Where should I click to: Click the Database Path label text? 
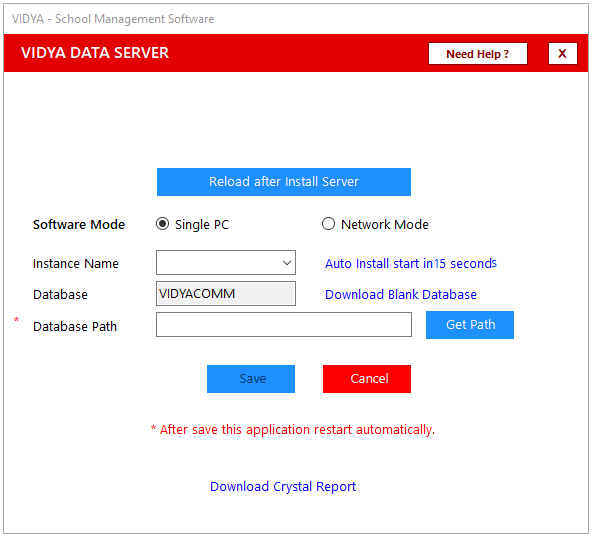pos(75,326)
